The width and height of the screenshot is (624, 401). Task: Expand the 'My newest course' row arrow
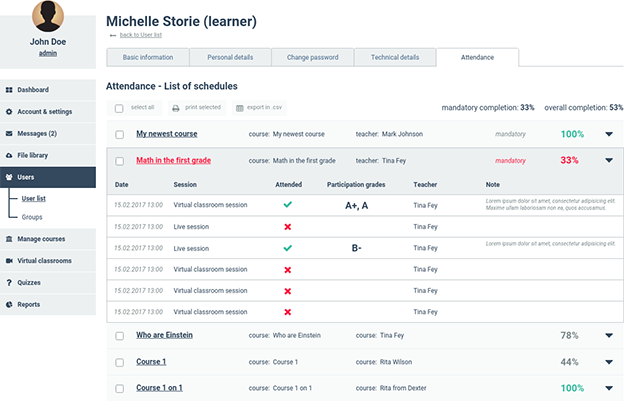(x=608, y=134)
